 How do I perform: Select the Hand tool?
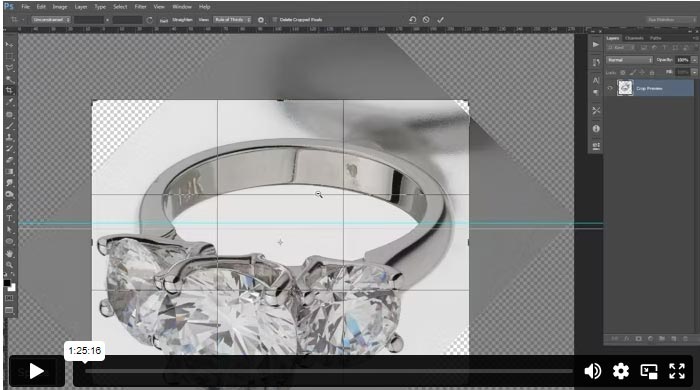9,253
